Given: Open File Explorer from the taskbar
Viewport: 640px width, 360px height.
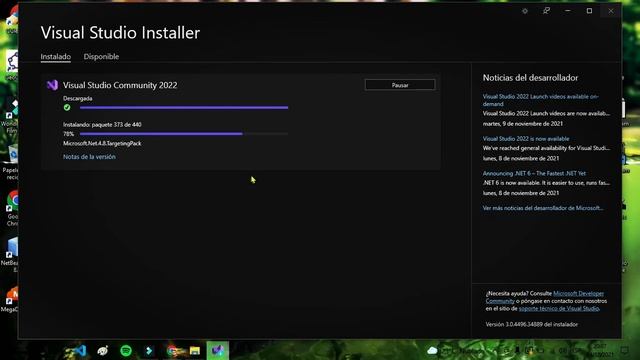Looking at the screenshot, I should pos(195,351).
